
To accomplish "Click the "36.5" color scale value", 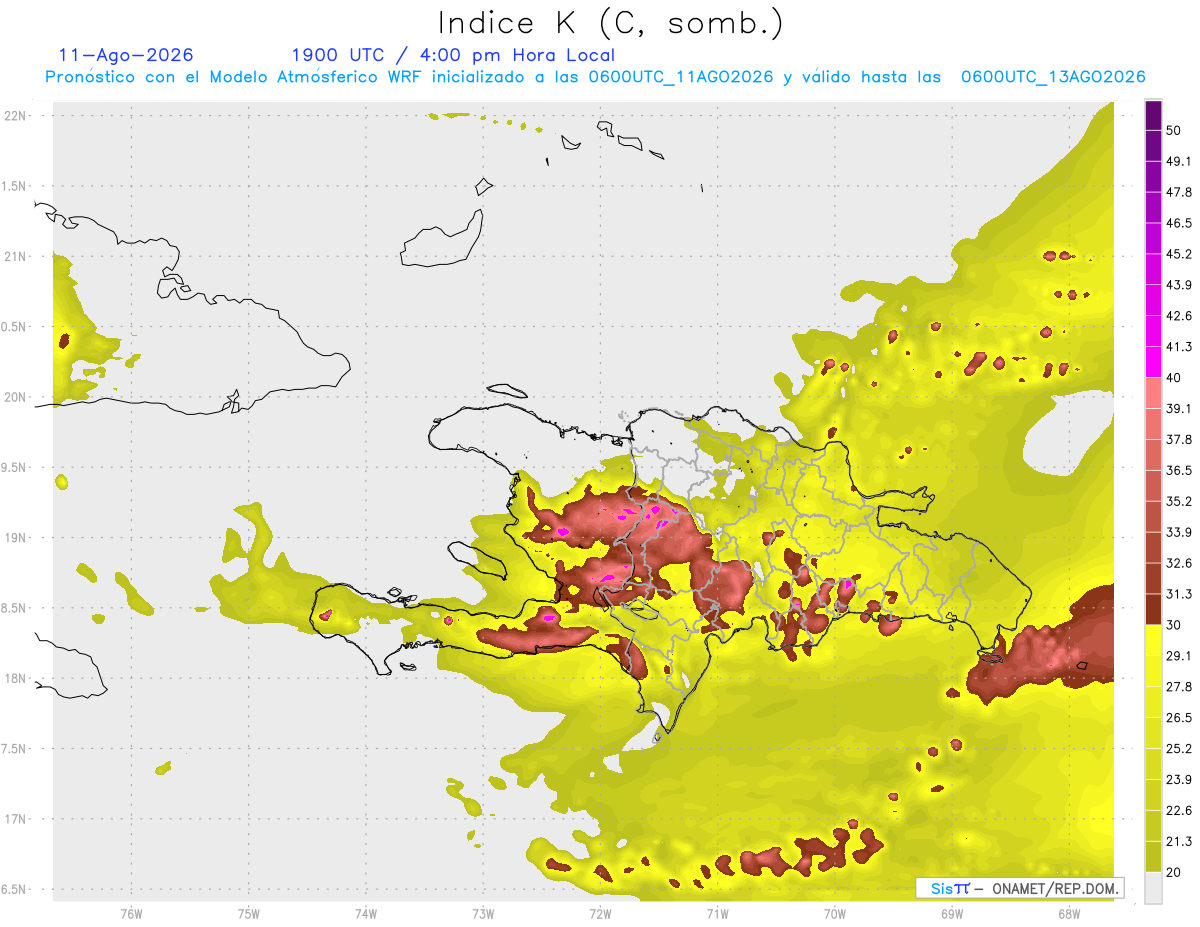I will [x=1178, y=470].
